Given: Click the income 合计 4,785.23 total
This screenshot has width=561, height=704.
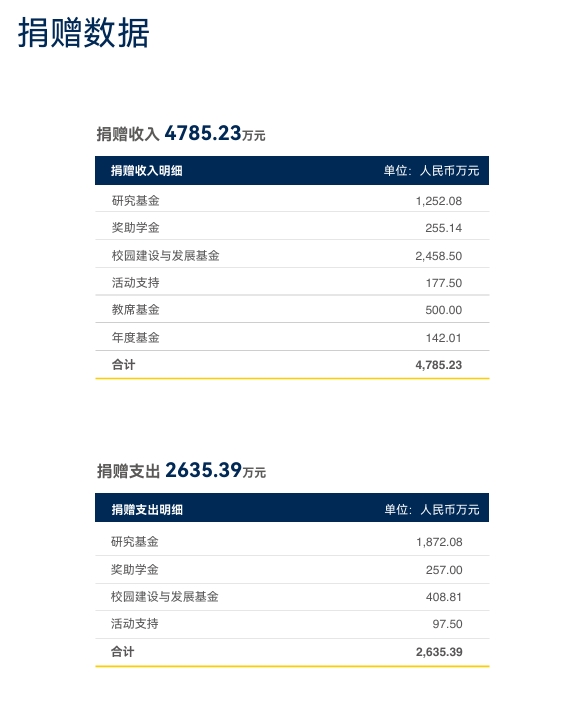Looking at the screenshot, I should pos(292,365).
